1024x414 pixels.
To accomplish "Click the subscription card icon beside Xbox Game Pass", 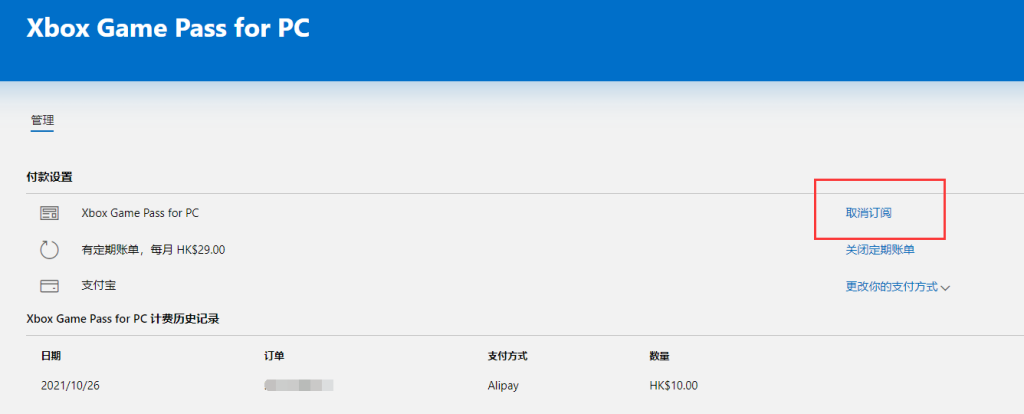I will pos(50,213).
